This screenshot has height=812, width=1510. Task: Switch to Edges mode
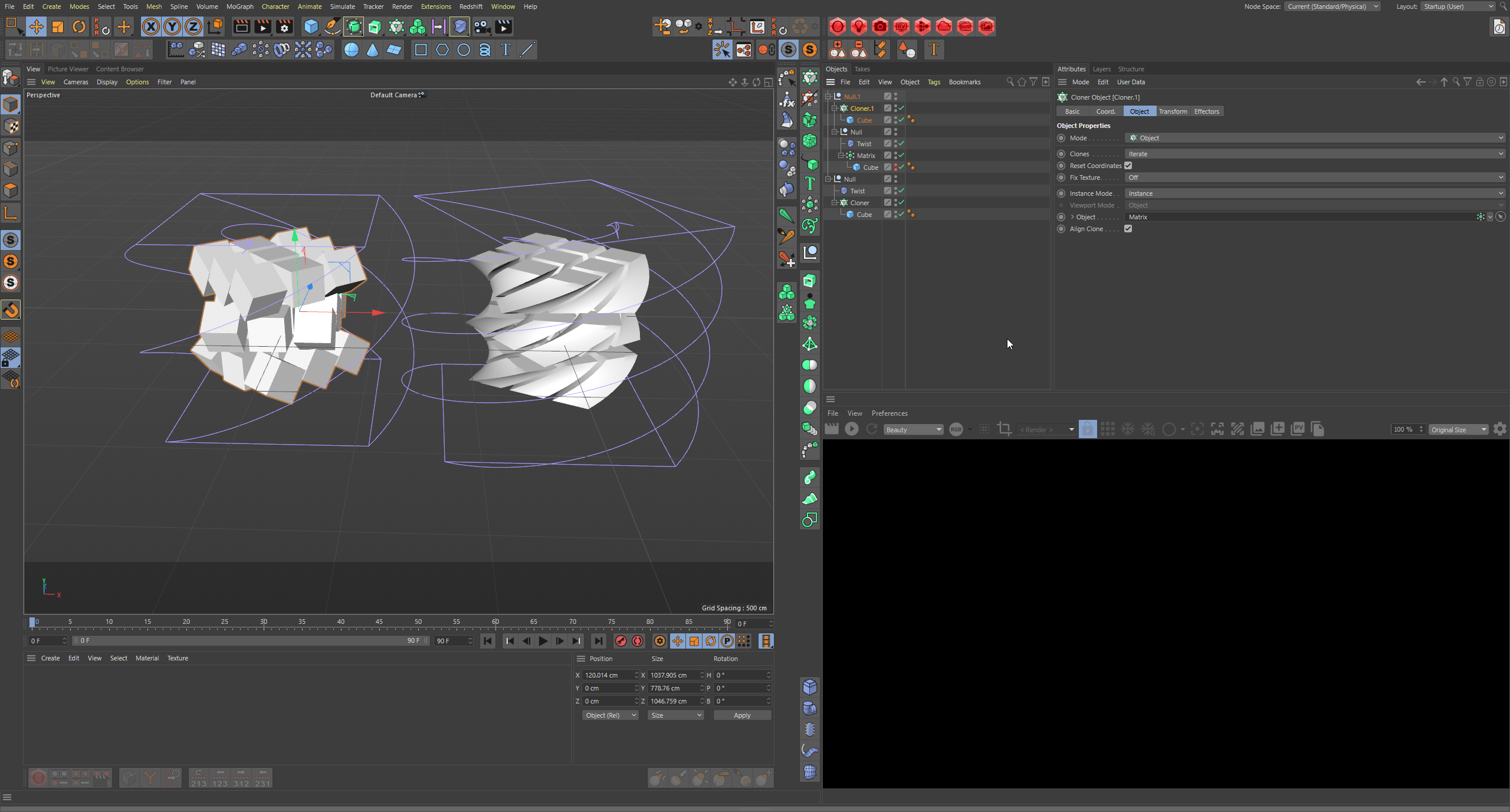tap(11, 169)
